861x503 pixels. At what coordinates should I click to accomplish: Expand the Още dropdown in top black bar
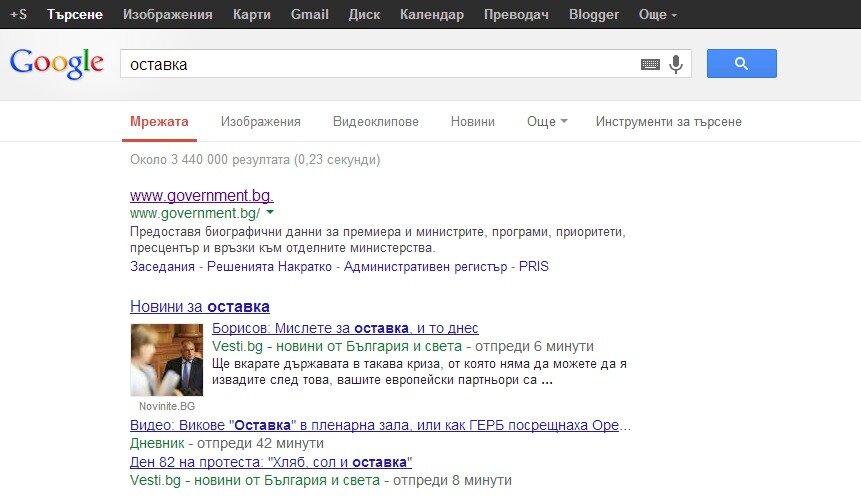coord(657,14)
